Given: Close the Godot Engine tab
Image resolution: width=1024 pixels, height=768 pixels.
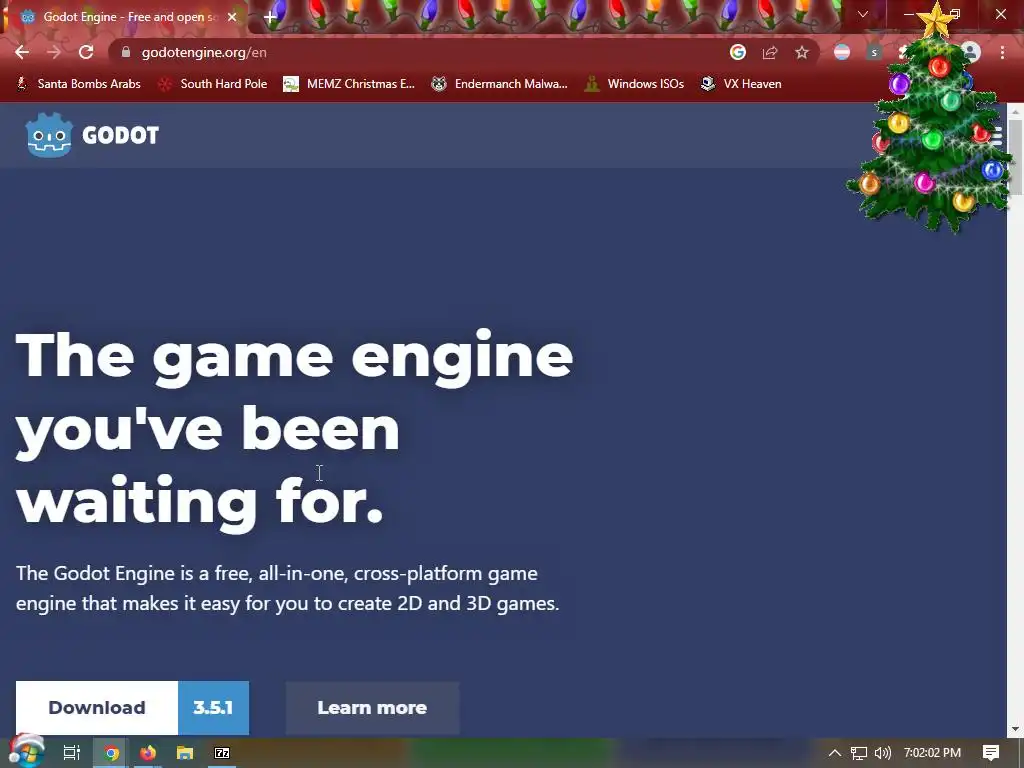Looking at the screenshot, I should point(232,17).
